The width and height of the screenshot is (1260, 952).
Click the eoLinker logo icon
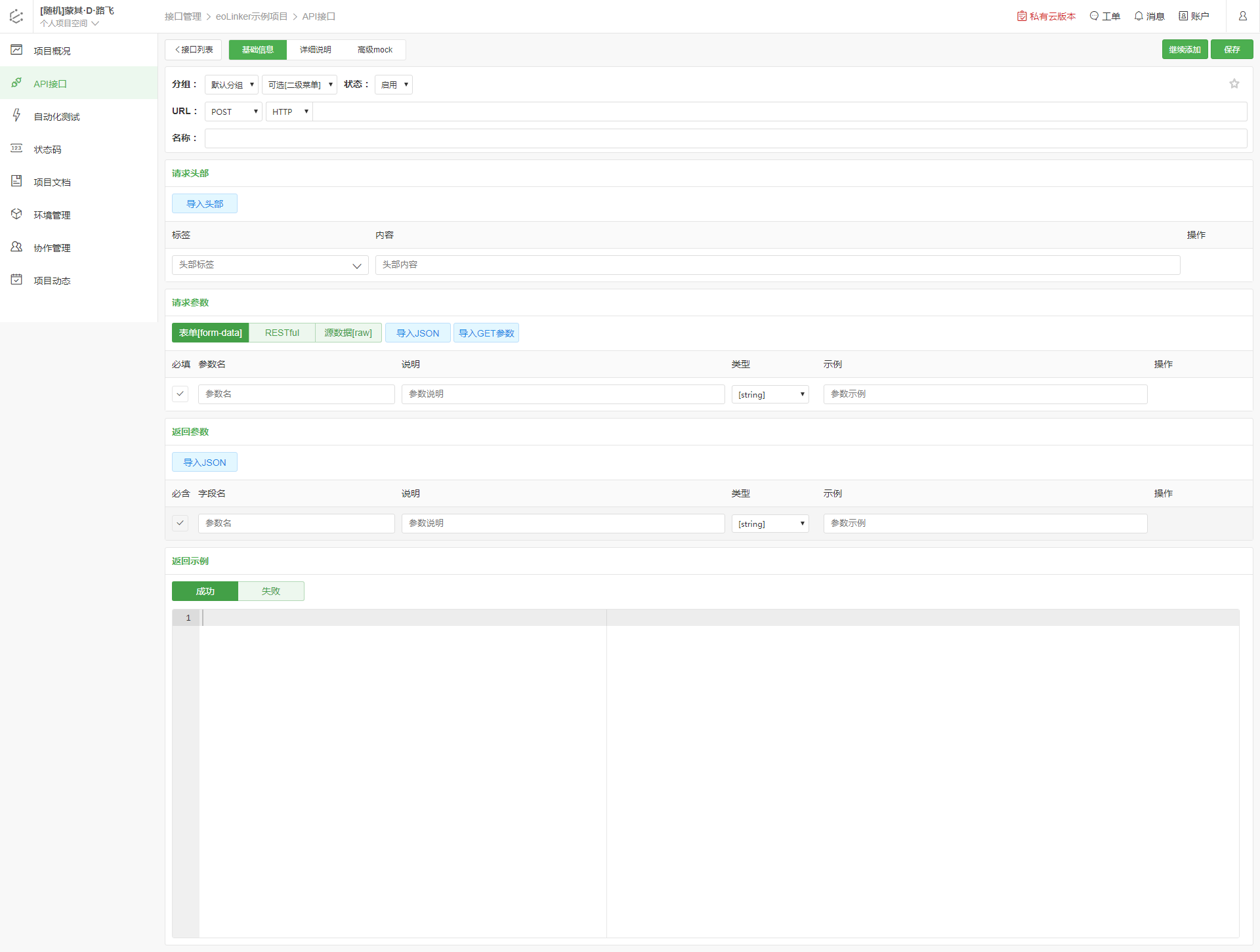(x=16, y=16)
